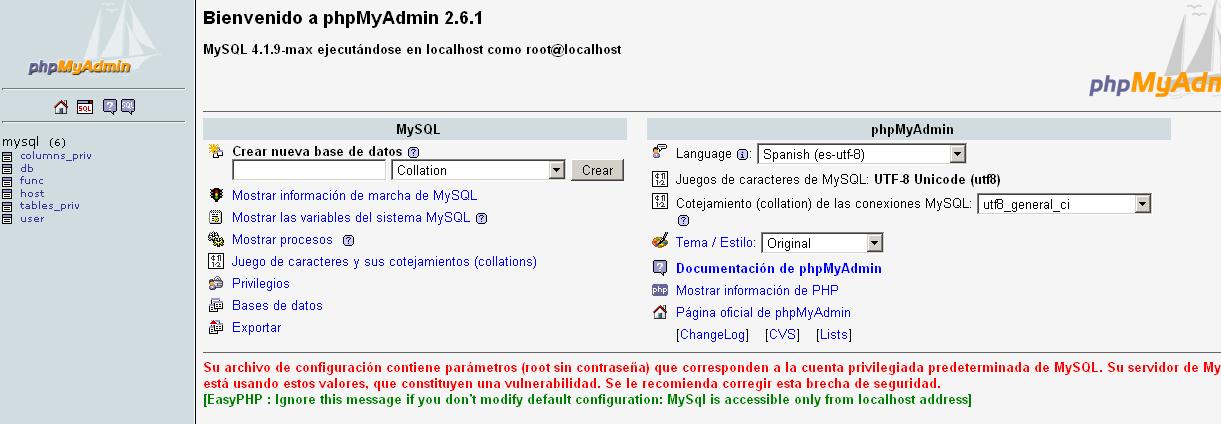Screen dimensions: 1221x424
Task: Select the mysql database in sidebar
Action: click(20, 142)
